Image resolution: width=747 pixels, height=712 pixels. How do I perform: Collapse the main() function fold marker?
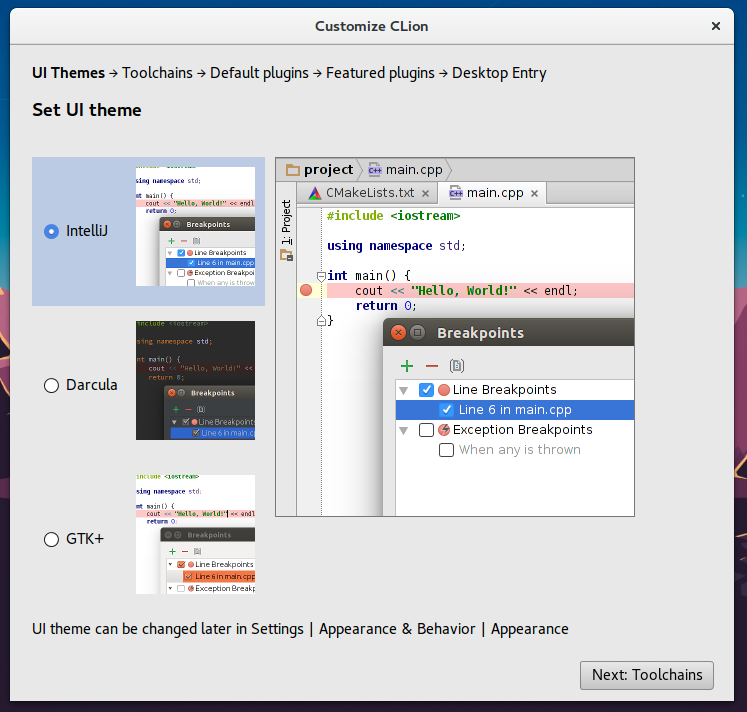[321, 276]
